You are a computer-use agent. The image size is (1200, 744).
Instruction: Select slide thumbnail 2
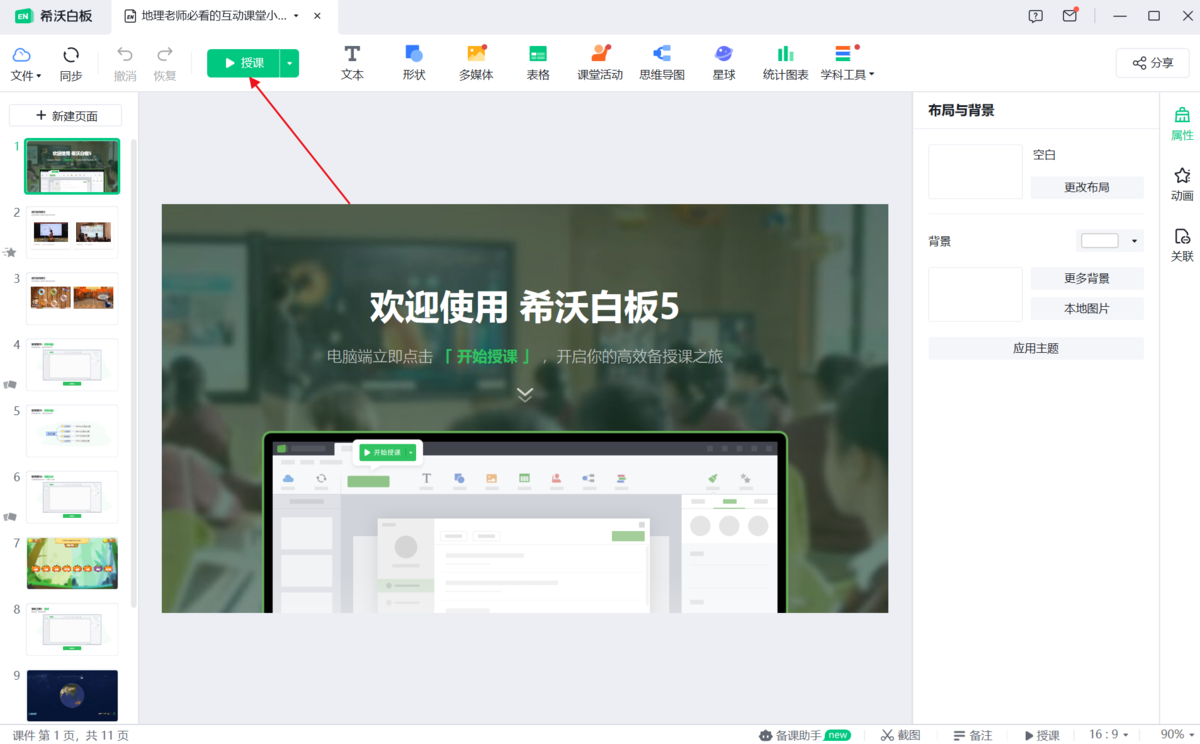(72, 232)
